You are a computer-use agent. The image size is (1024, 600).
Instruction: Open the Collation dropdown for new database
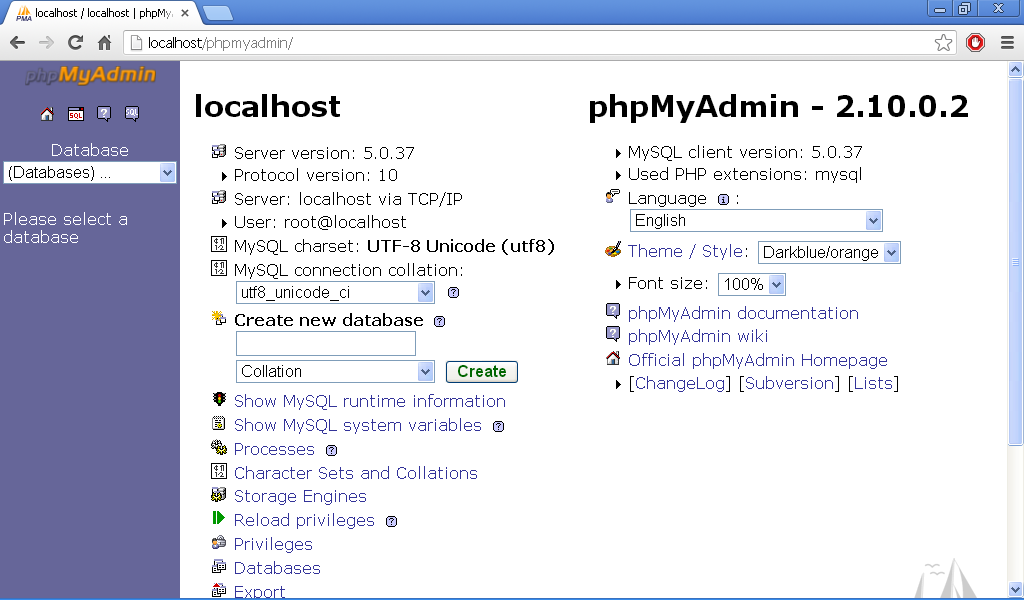pyautogui.click(x=335, y=371)
